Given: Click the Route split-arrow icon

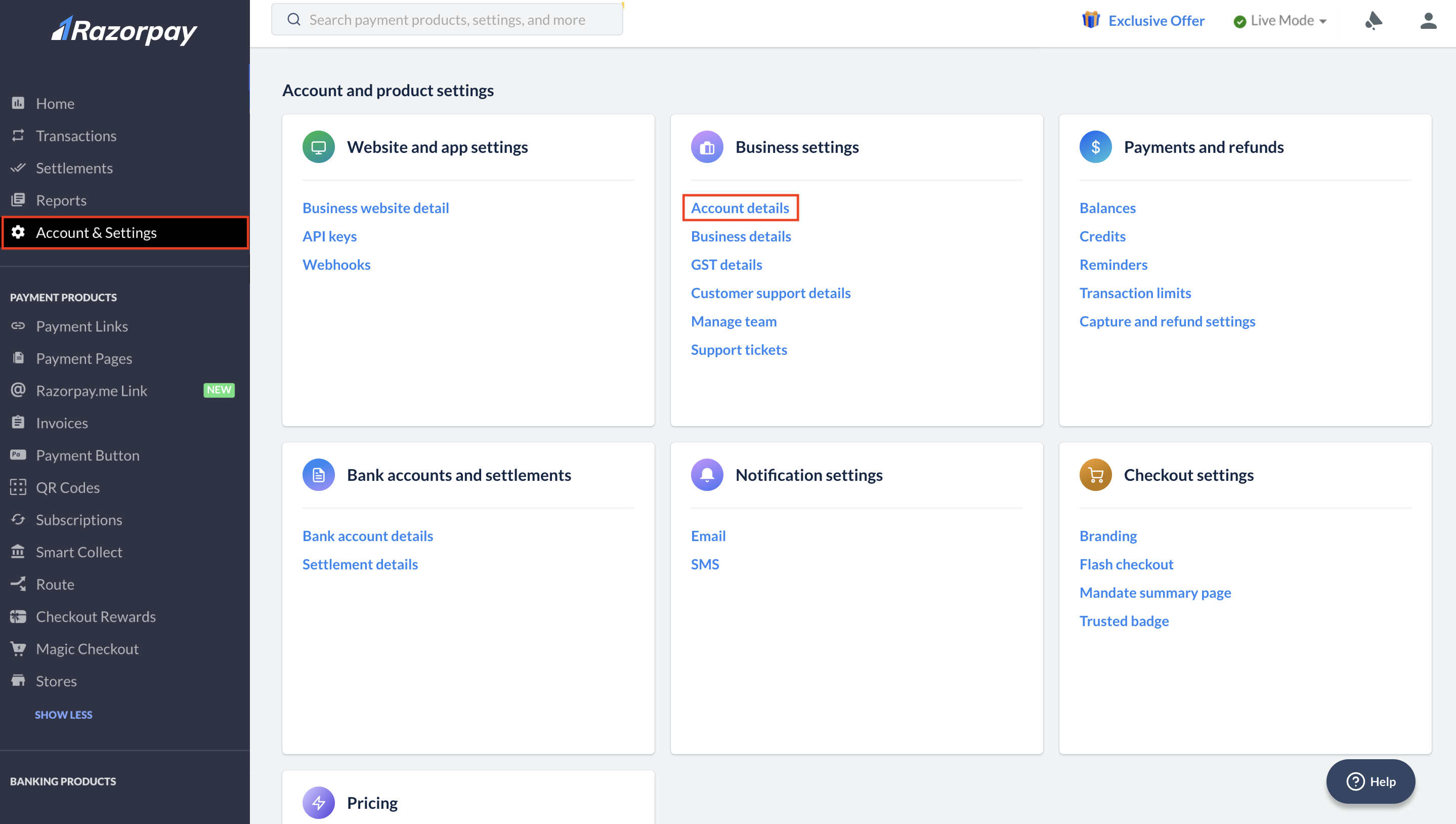Looking at the screenshot, I should pos(18,584).
